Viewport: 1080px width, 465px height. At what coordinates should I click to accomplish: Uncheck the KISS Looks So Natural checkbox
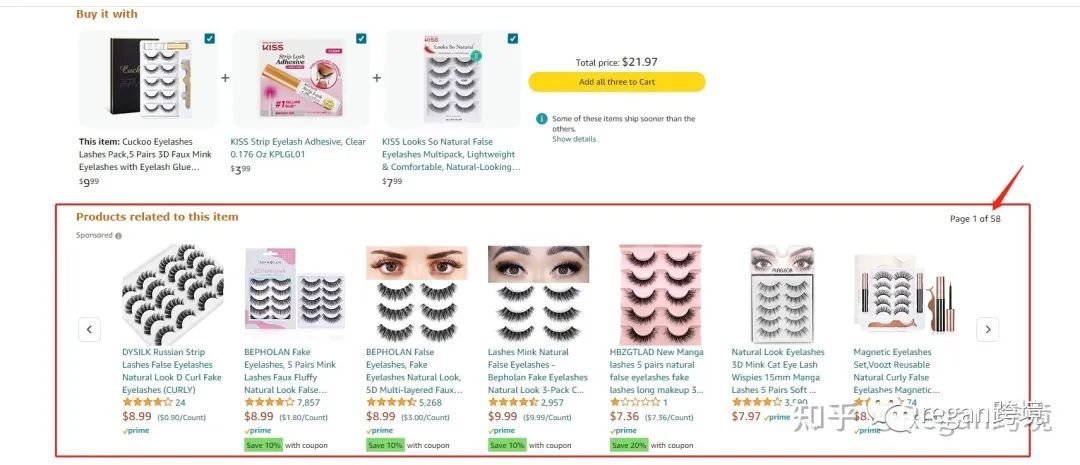coord(512,39)
